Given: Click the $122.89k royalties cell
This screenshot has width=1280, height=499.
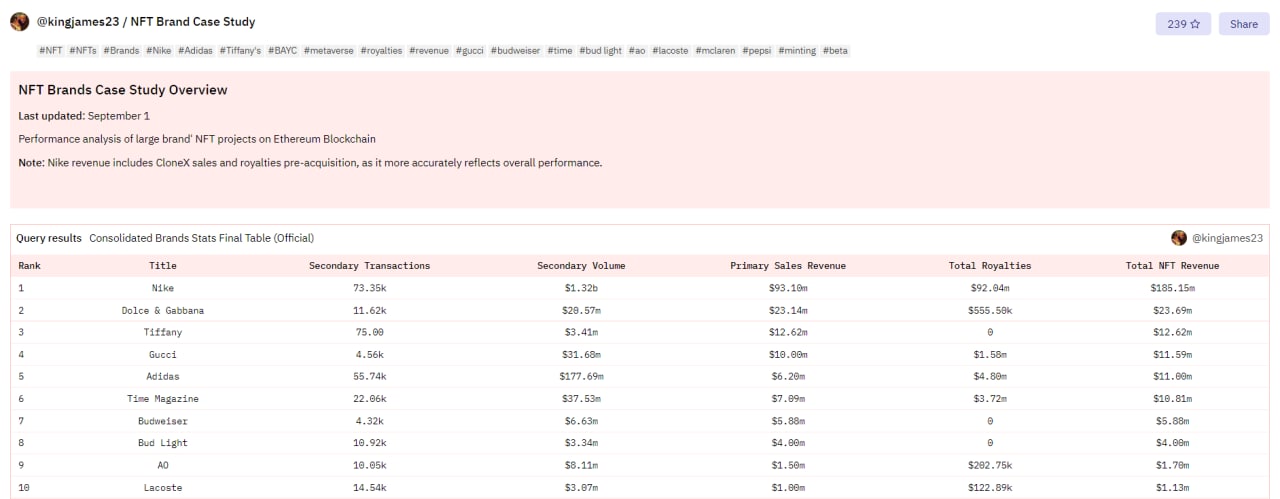Looking at the screenshot, I should [x=990, y=487].
